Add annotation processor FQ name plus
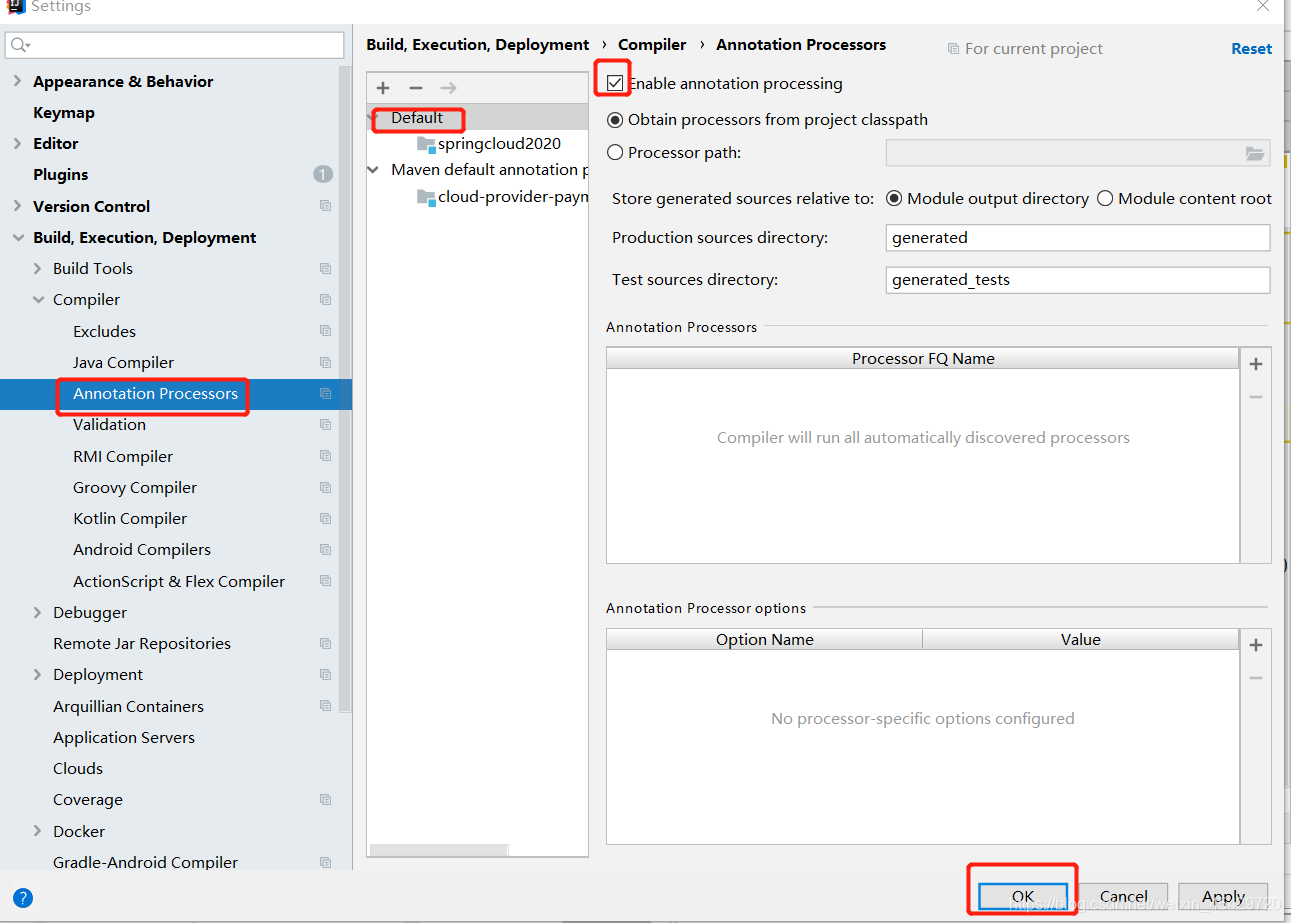This screenshot has height=923, width=1291. (1256, 364)
